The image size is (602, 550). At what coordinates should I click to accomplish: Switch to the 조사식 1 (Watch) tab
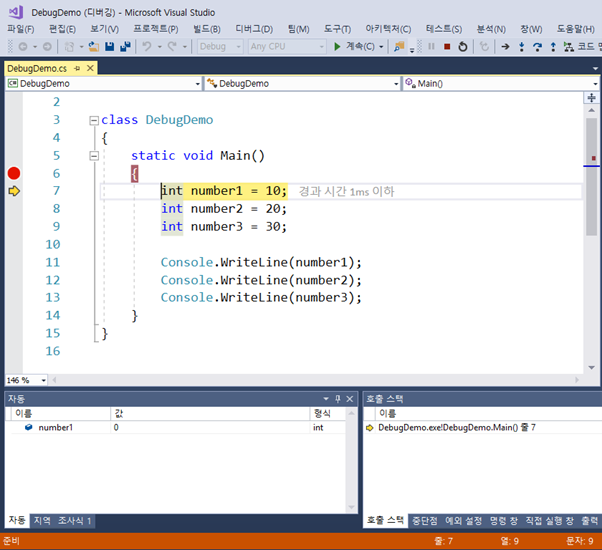(x=75, y=520)
